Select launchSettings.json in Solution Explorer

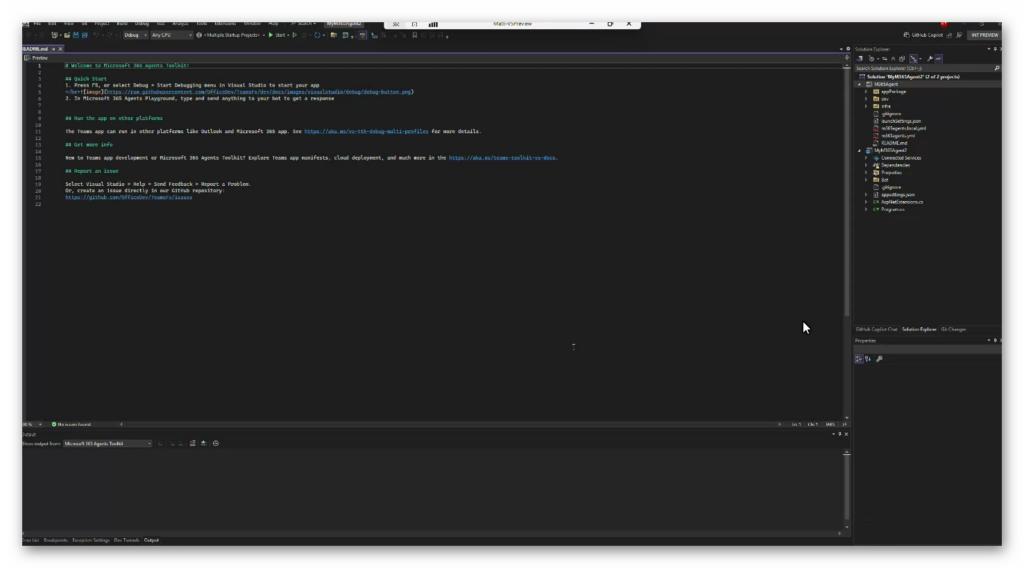tap(901, 121)
